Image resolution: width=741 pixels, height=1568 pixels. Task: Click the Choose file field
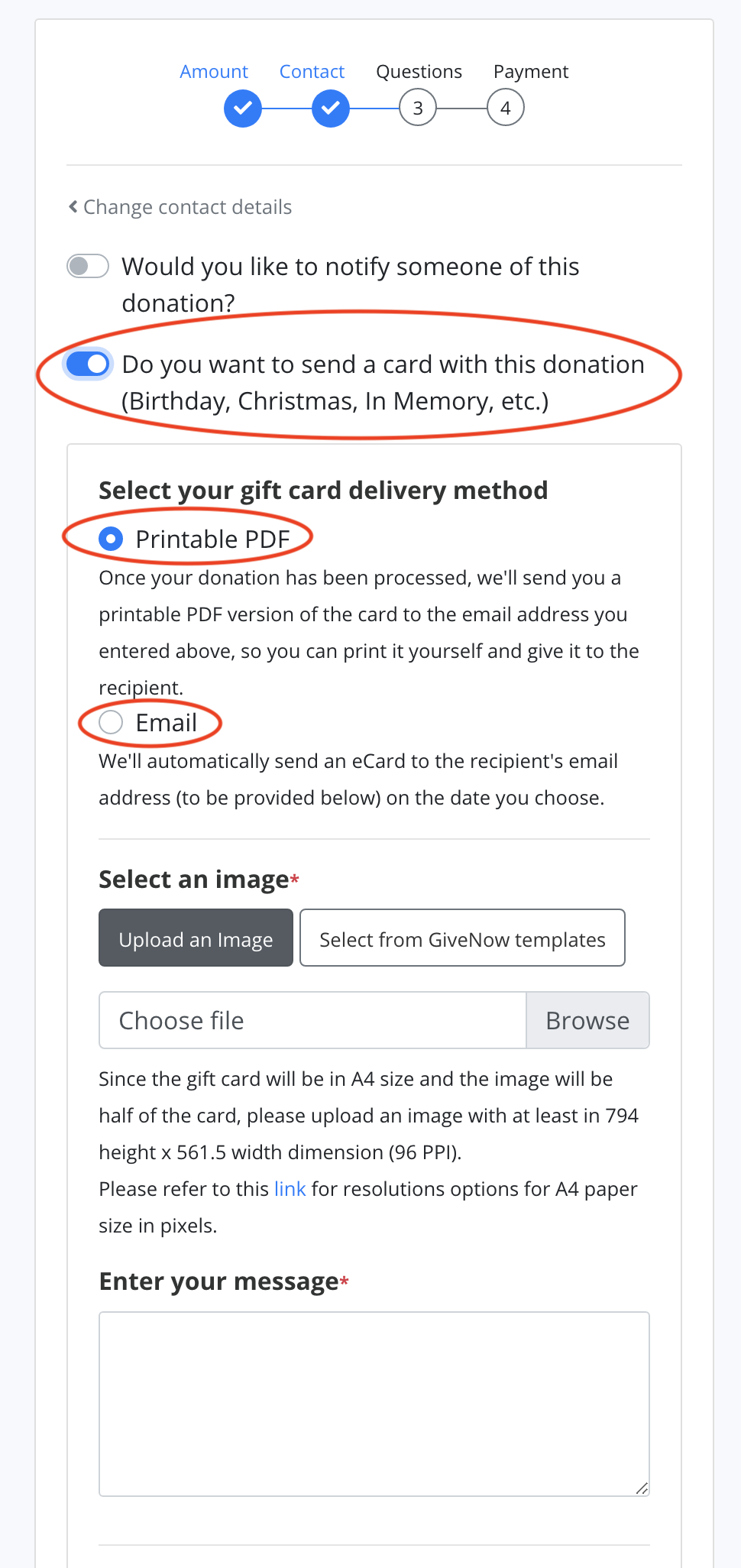312,1019
